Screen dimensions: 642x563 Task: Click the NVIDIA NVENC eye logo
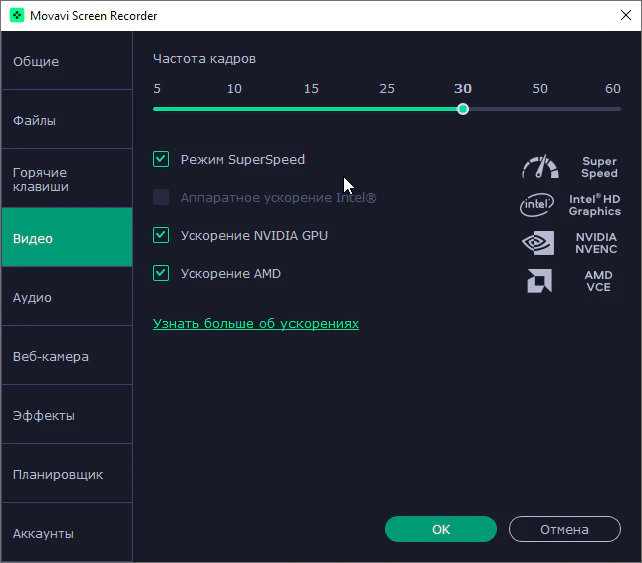[x=538, y=243]
